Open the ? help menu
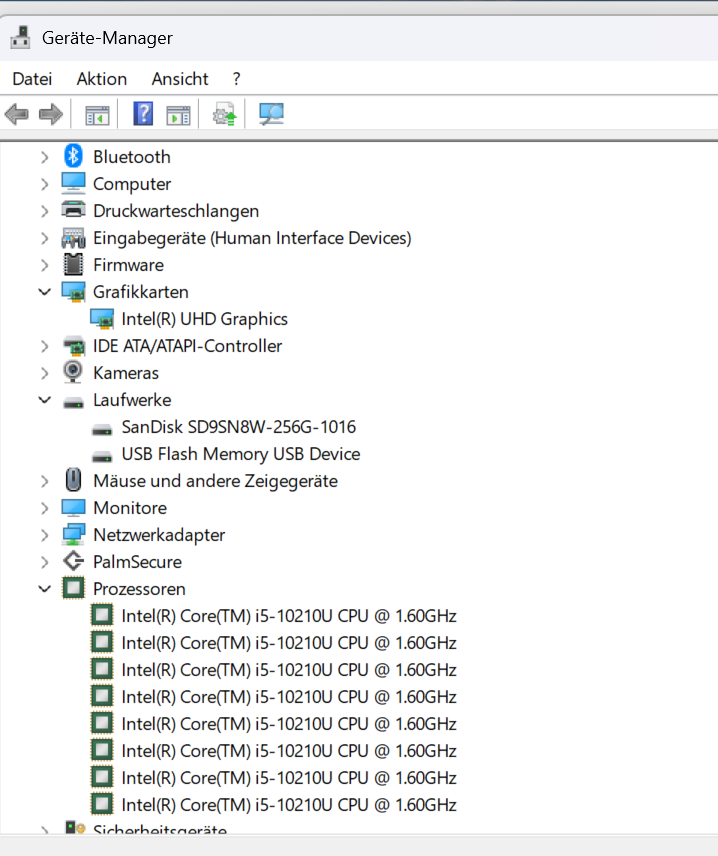This screenshot has width=718, height=856. [x=236, y=79]
